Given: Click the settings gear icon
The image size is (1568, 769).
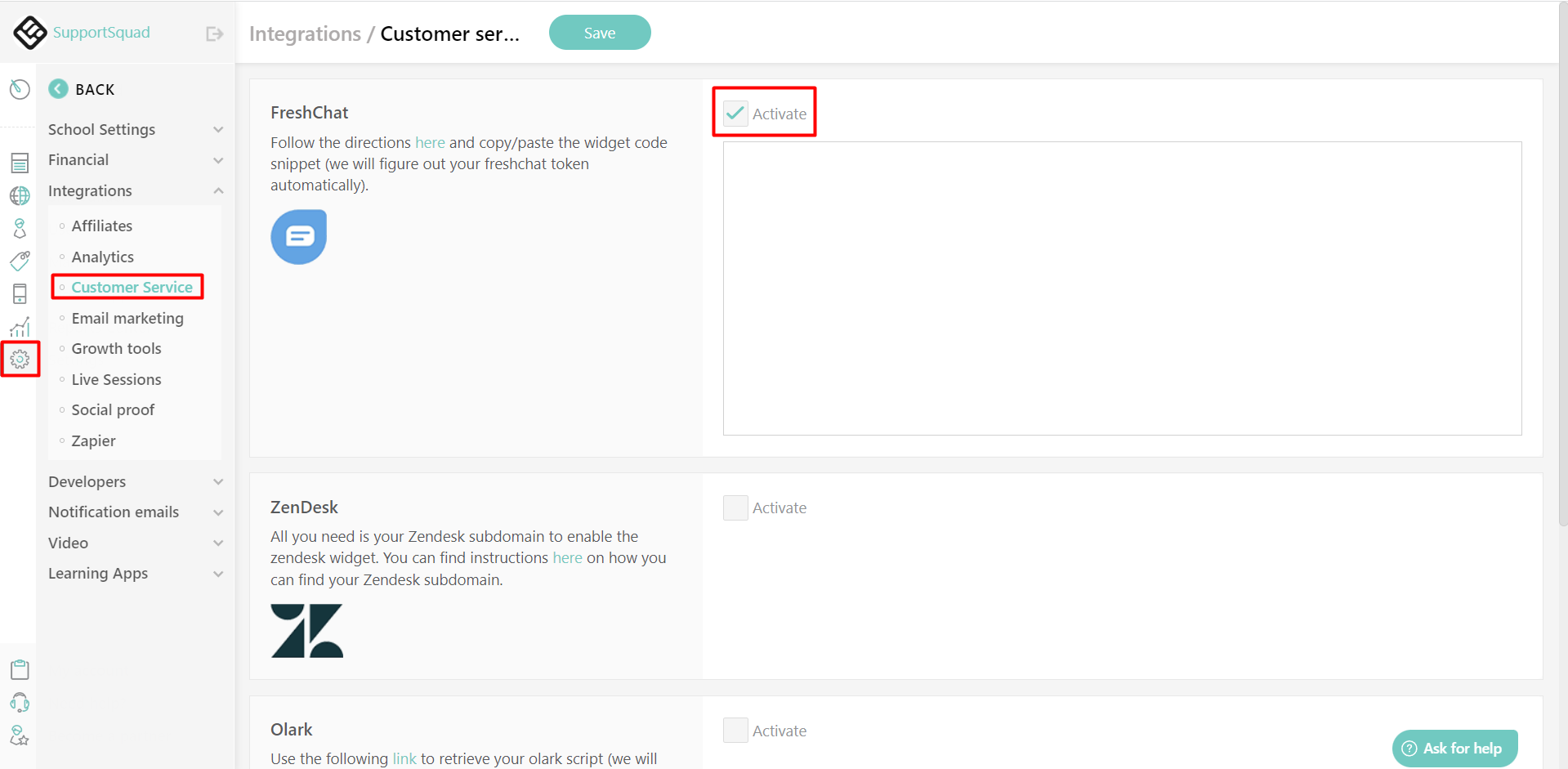Looking at the screenshot, I should tap(20, 359).
